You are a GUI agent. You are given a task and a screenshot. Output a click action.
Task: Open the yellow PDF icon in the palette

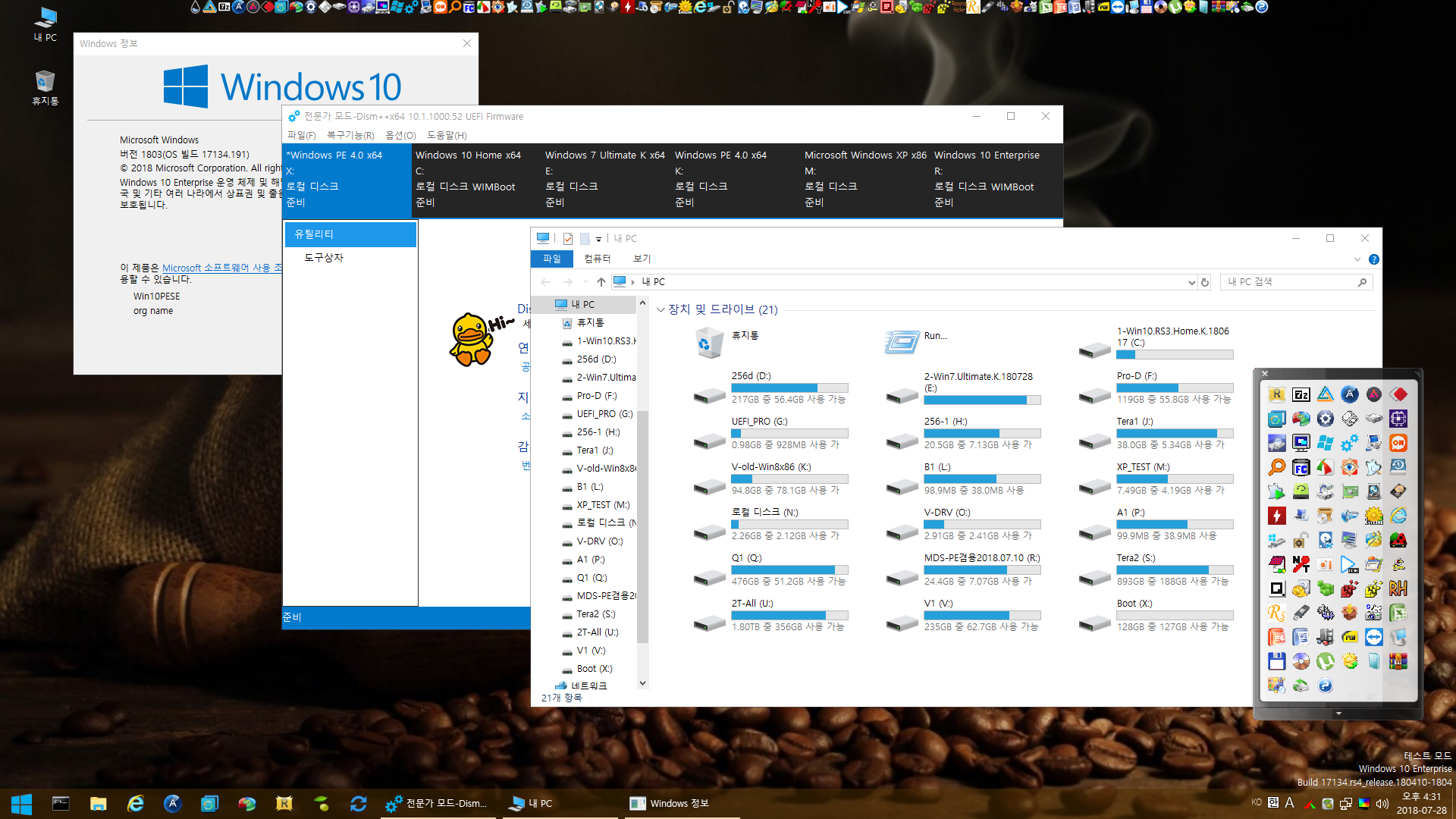tap(1350, 637)
